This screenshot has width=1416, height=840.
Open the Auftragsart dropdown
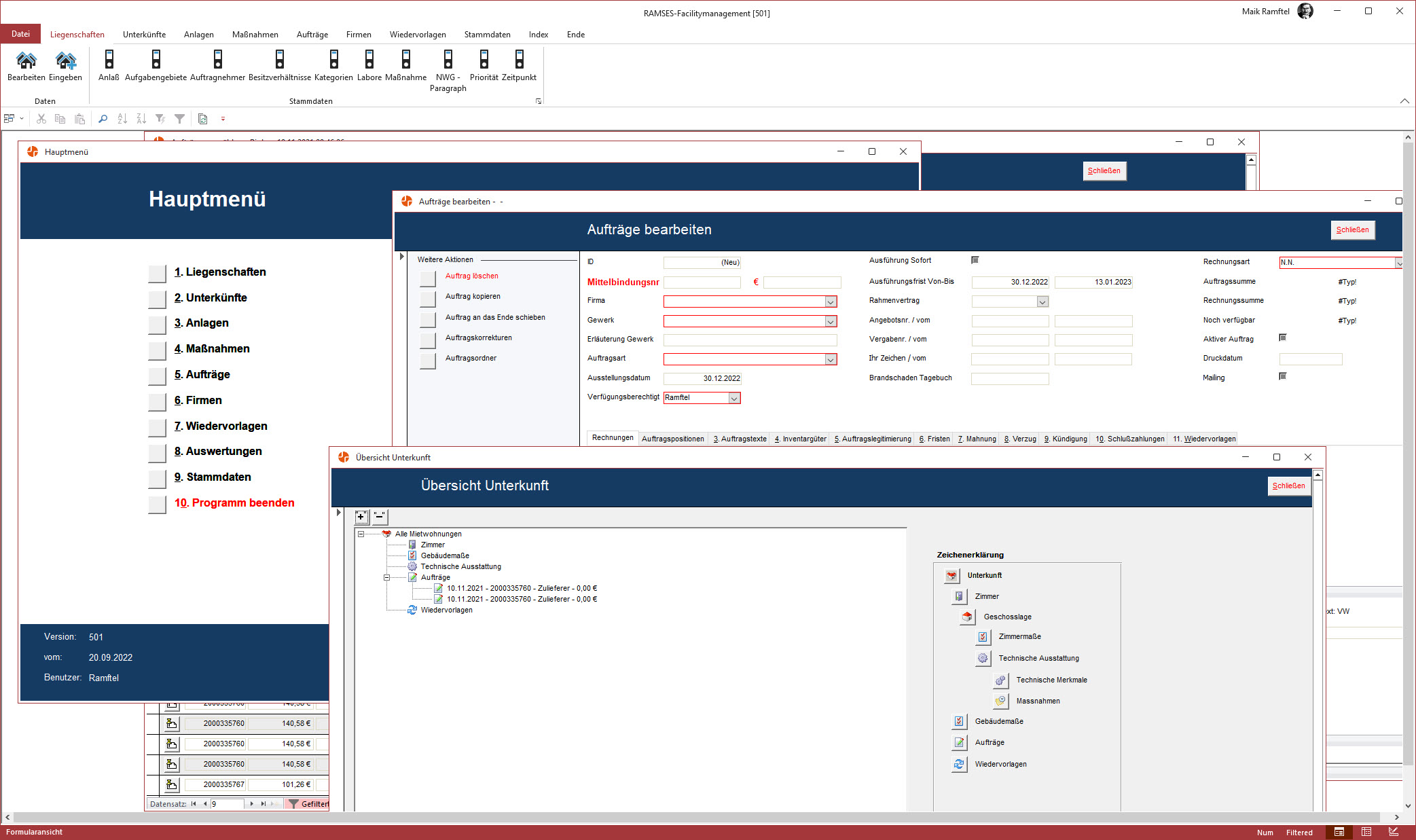pos(830,359)
